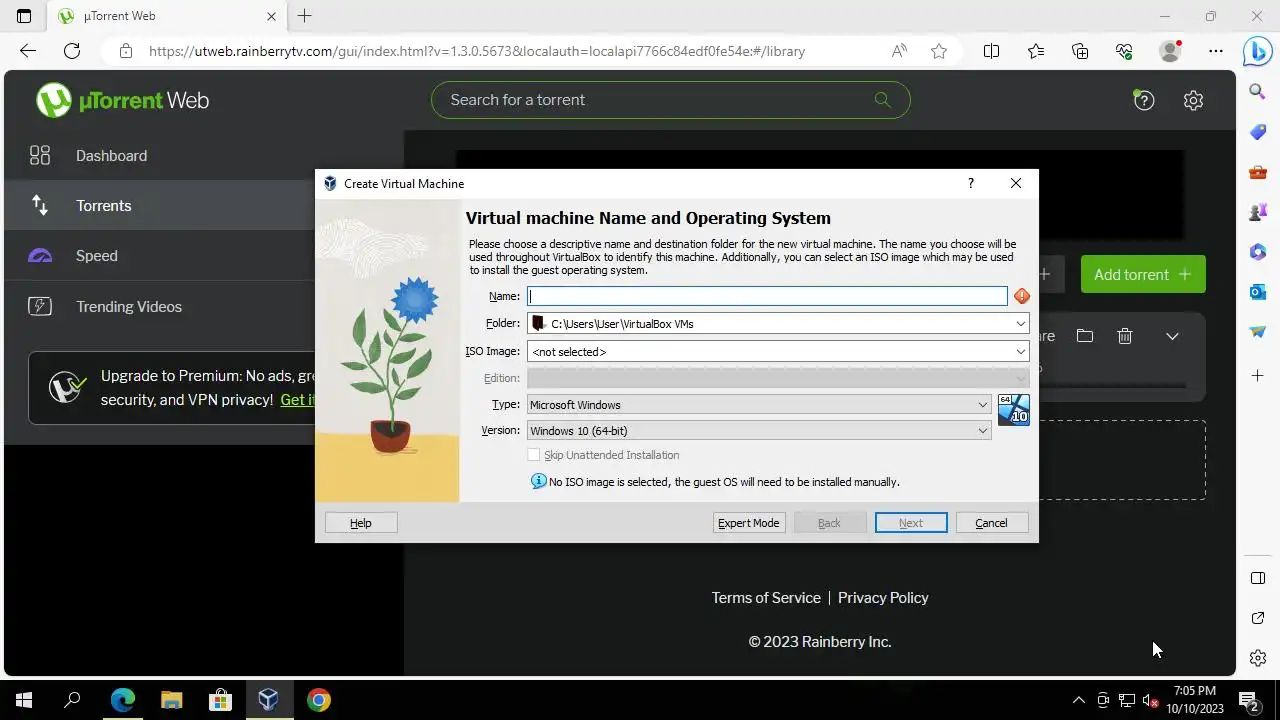Click the Help button in dialog
Viewport: 1280px width, 720px height.
361,523
